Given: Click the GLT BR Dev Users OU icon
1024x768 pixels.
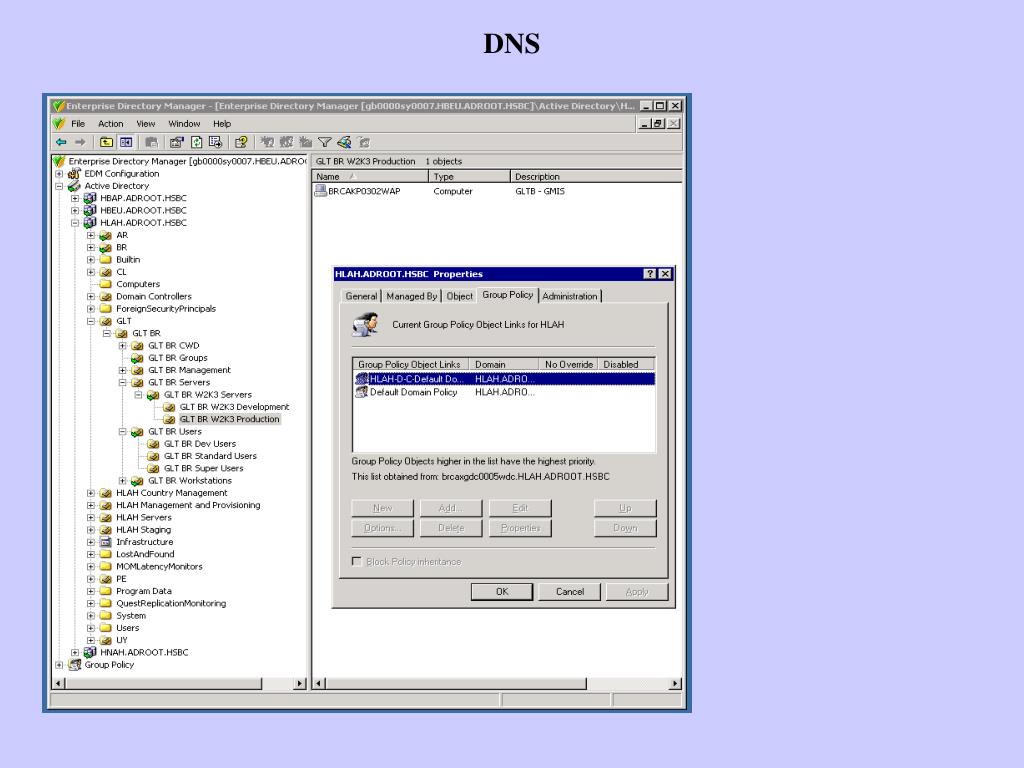Looking at the screenshot, I should point(153,444).
